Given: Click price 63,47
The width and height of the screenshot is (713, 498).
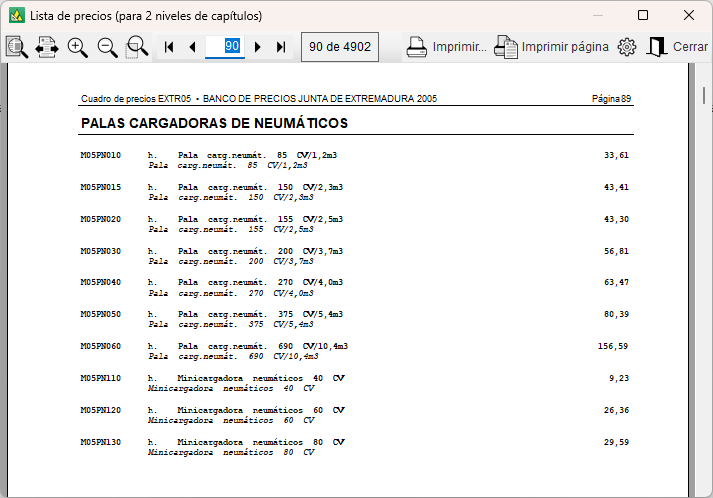Looking at the screenshot, I should 616,282.
